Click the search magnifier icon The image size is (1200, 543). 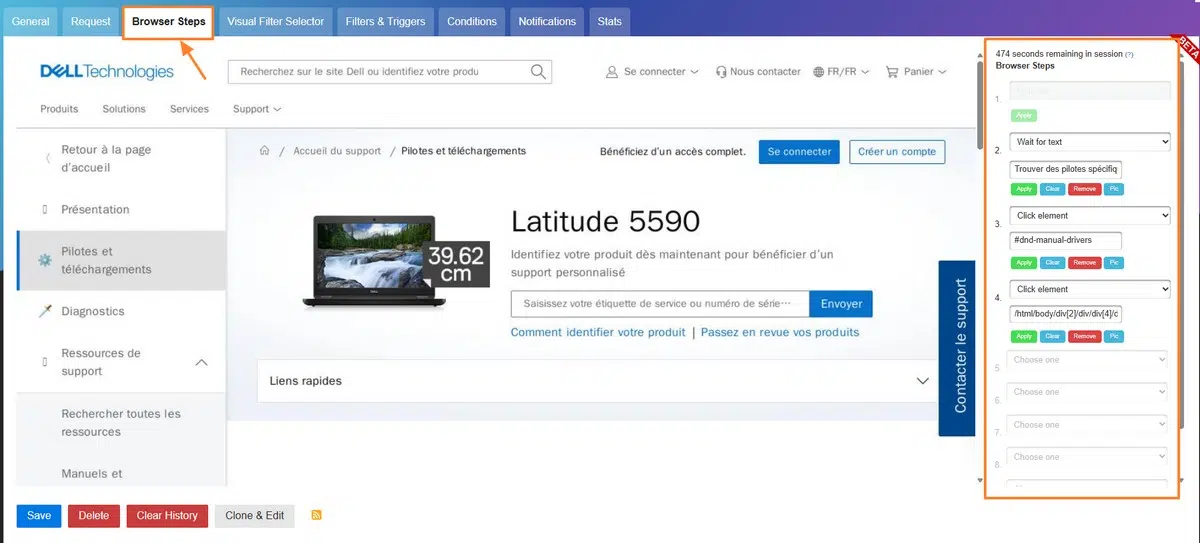click(x=539, y=72)
